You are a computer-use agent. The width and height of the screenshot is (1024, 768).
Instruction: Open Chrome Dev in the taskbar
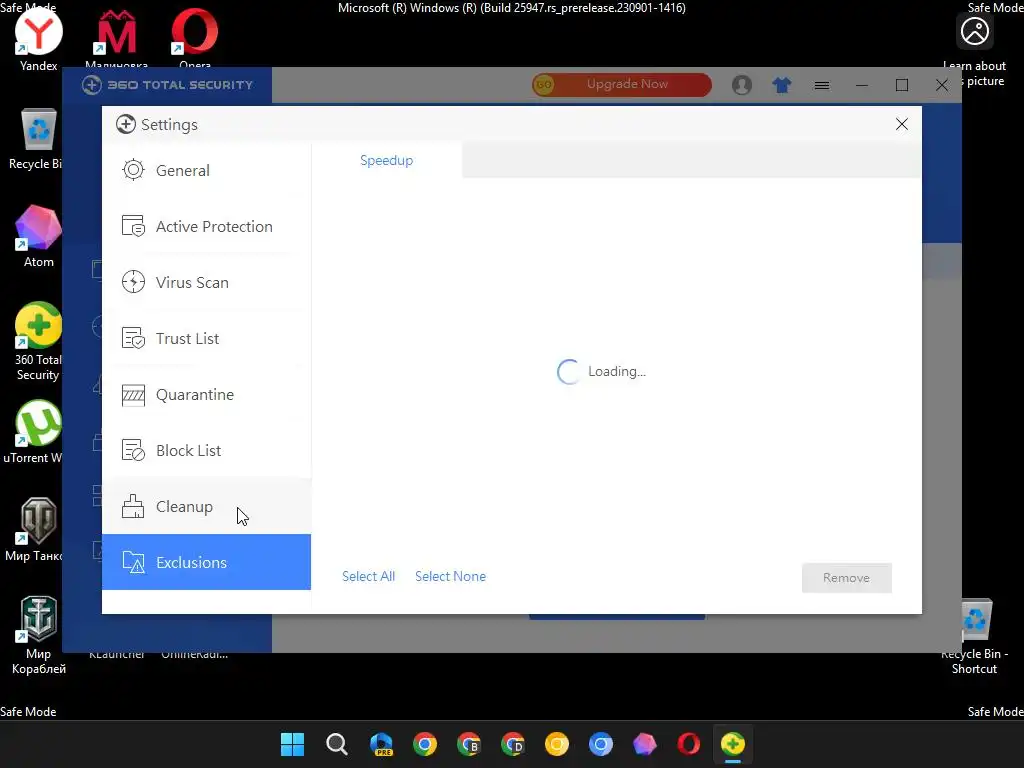coord(513,744)
